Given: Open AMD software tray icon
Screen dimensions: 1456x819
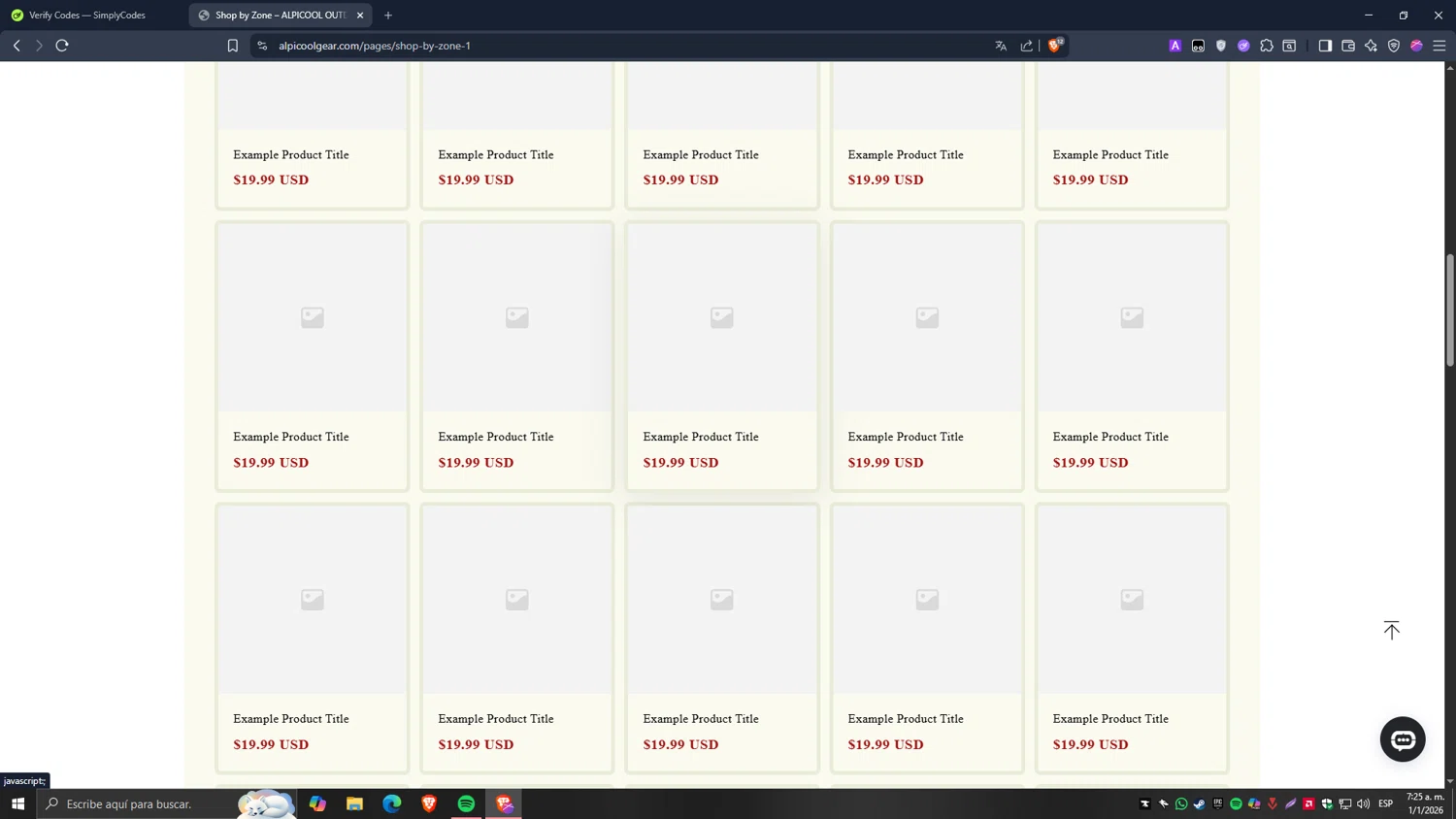Looking at the screenshot, I should point(1308,803).
